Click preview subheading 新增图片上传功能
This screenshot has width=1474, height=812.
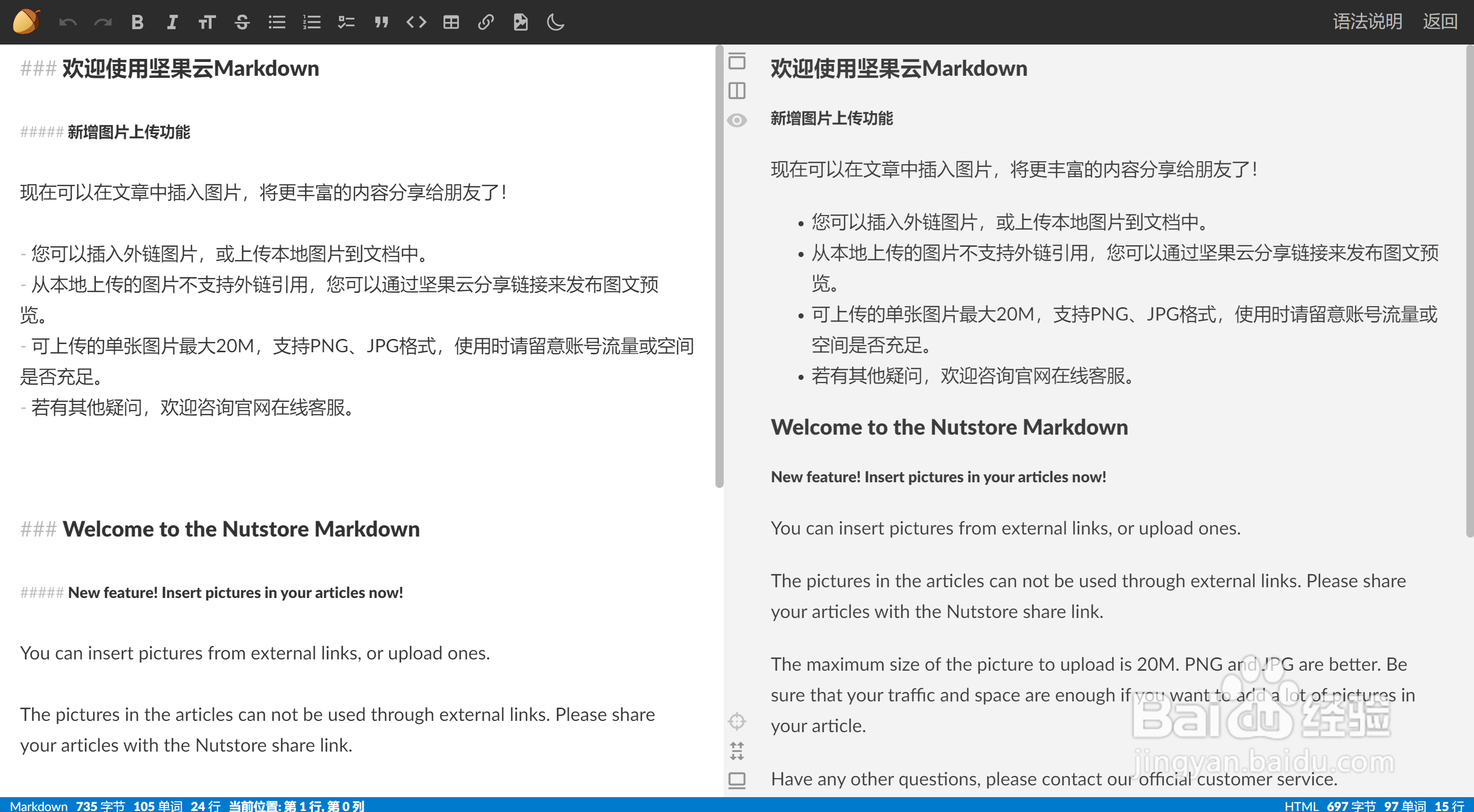(831, 118)
